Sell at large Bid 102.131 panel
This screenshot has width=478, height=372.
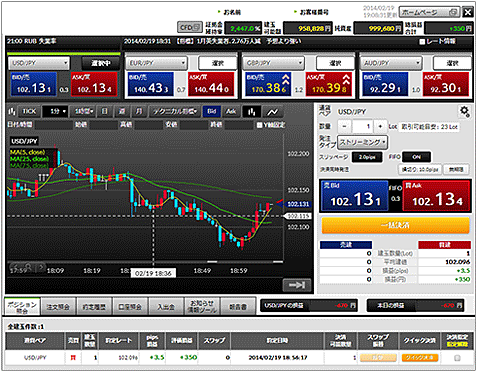pos(354,196)
